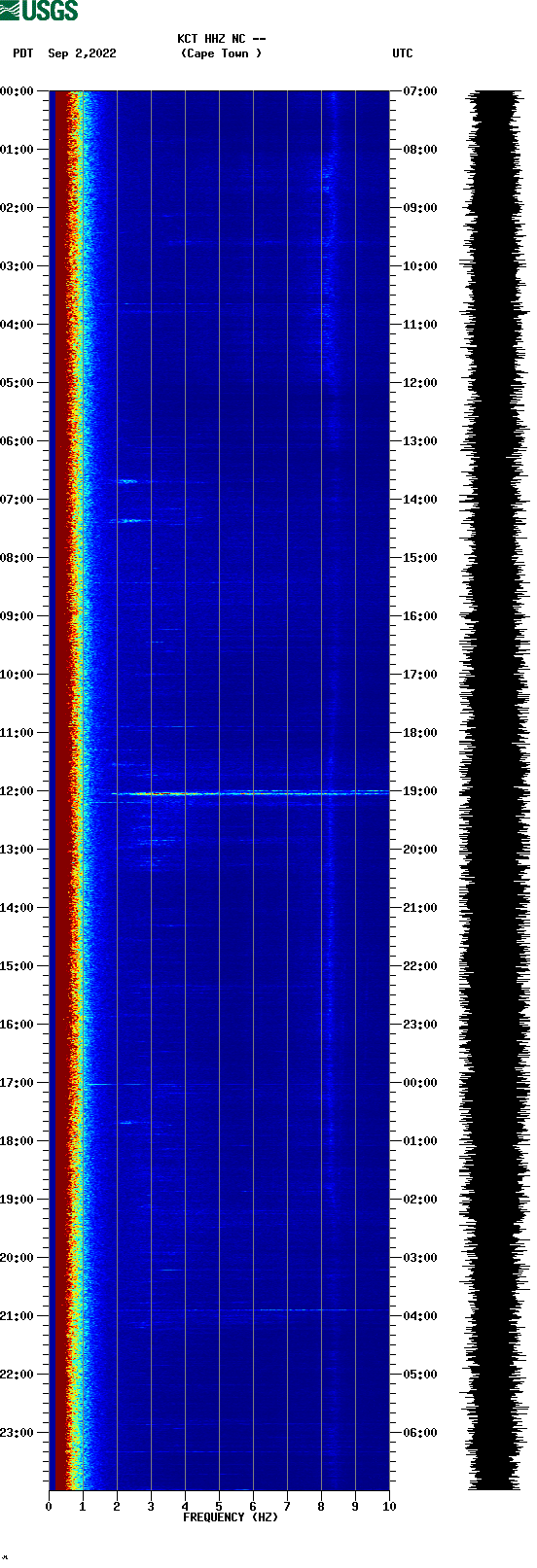Image resolution: width=537 pixels, height=1568 pixels.
Task: Click the "FREQUENCY (HZ)" axis label
Action: (231, 1517)
